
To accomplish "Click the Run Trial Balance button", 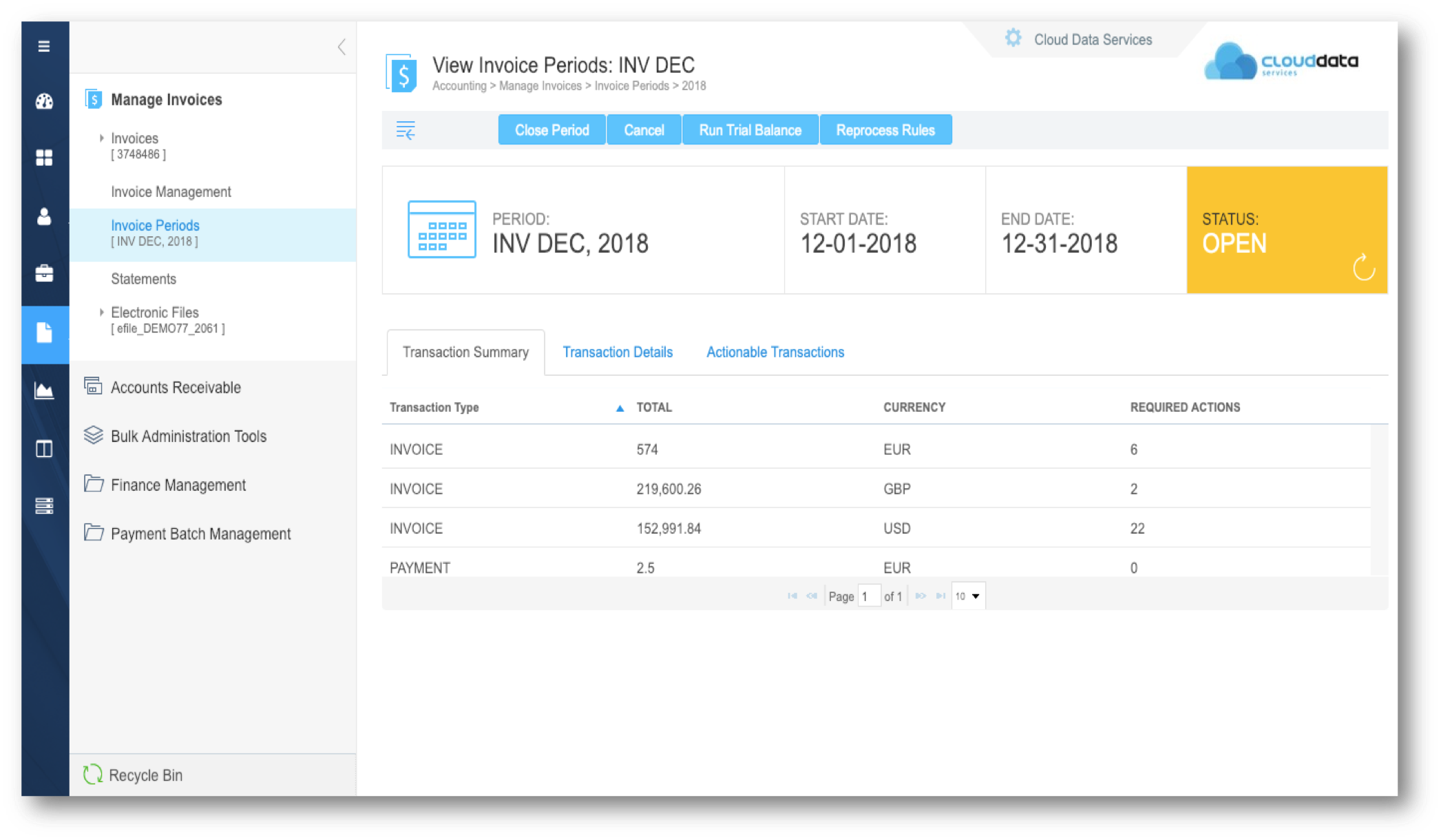I will click(749, 129).
